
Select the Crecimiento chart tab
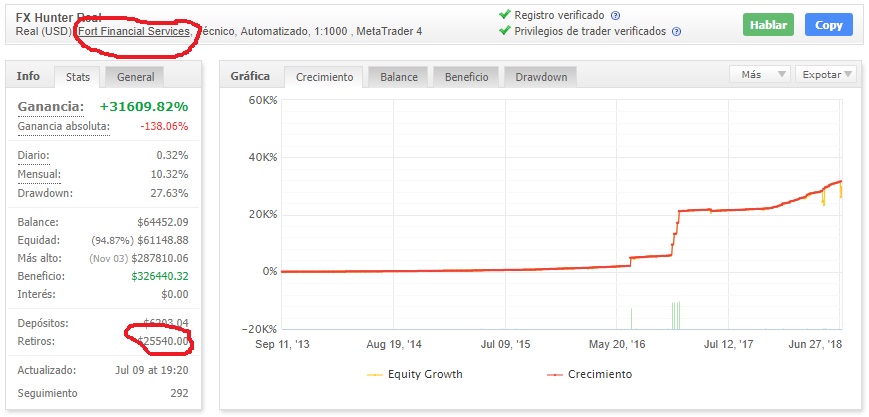click(324, 76)
